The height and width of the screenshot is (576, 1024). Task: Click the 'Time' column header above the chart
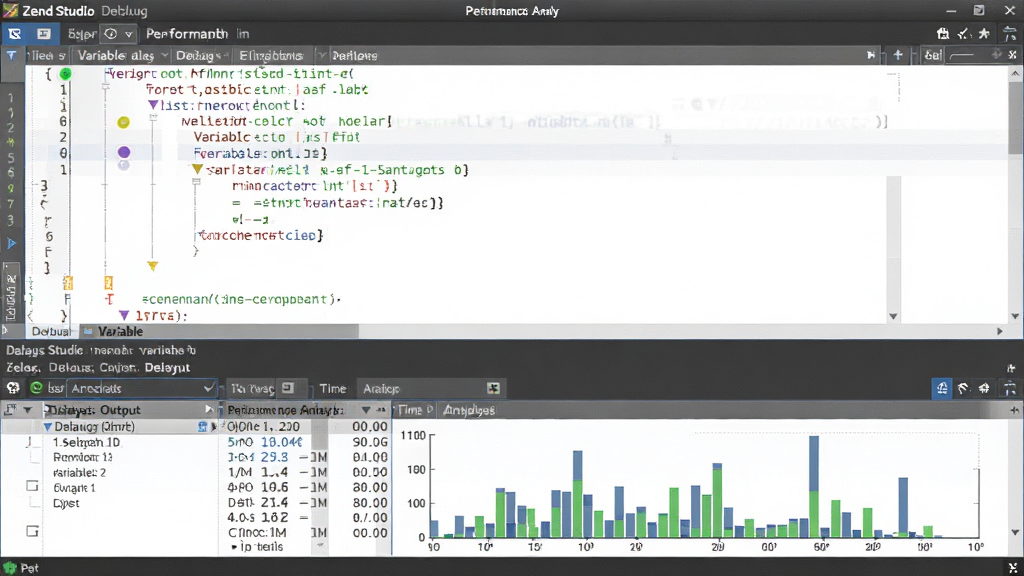(415, 410)
